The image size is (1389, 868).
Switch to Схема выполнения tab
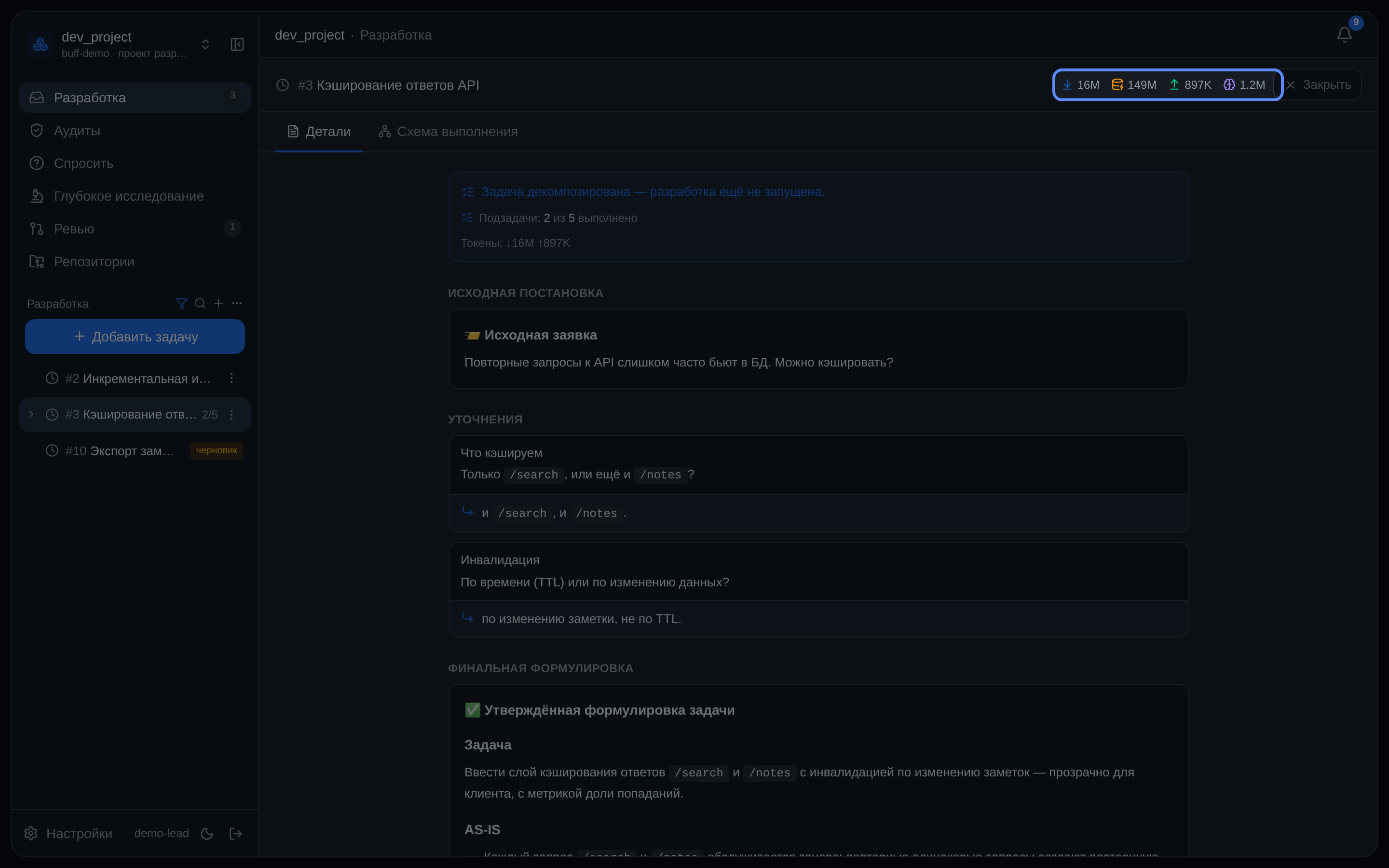pyautogui.click(x=448, y=132)
